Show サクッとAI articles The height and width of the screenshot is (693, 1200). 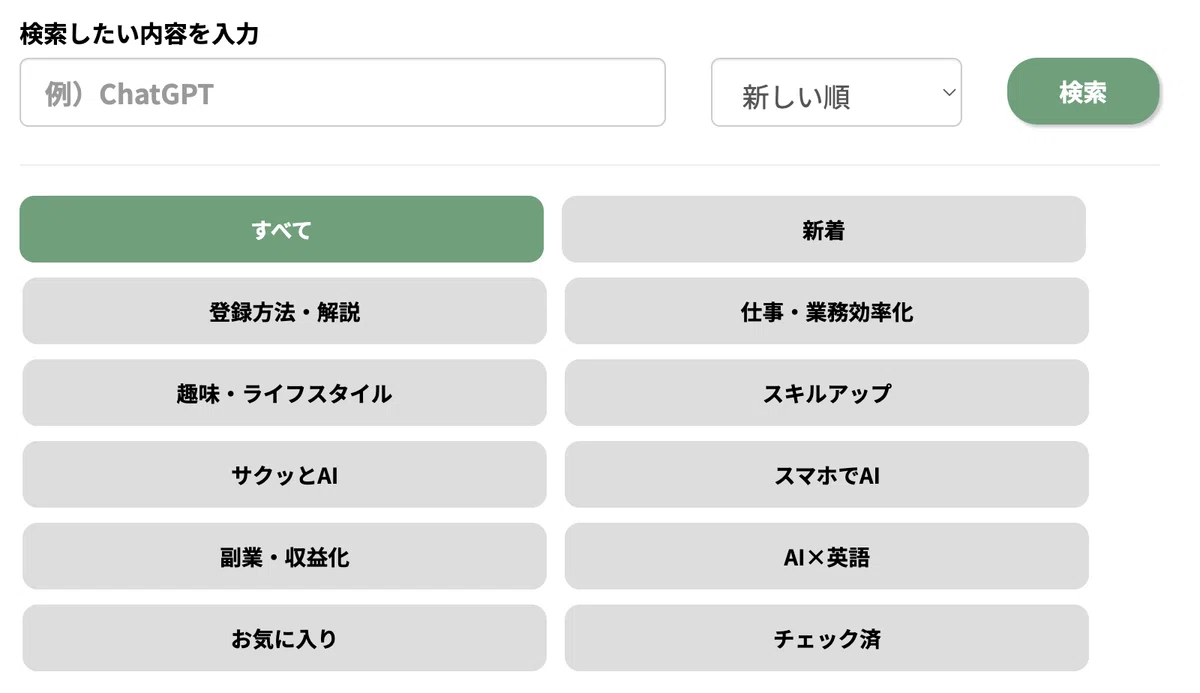285,475
